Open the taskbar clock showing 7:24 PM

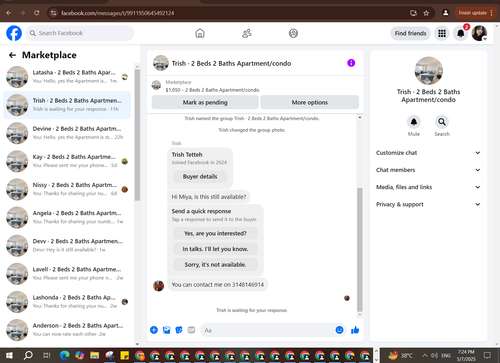[x=466, y=355]
